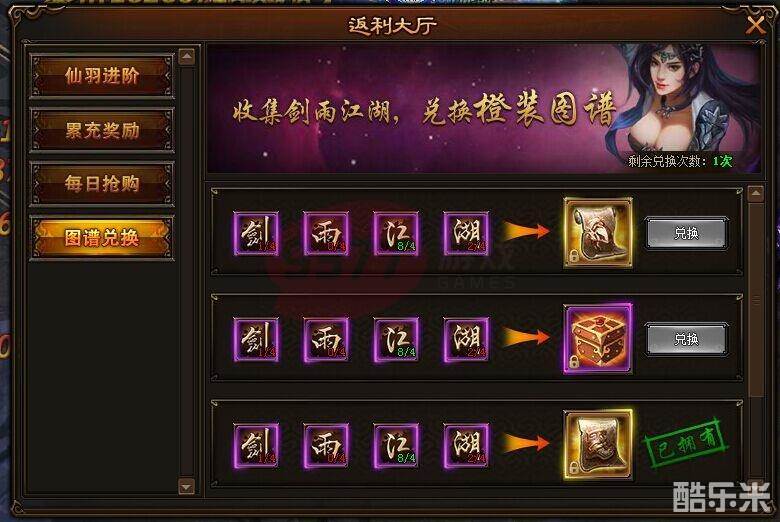The width and height of the screenshot is (780, 522).
Task: Click the exchange list scroll up arrow
Action: click(756, 194)
